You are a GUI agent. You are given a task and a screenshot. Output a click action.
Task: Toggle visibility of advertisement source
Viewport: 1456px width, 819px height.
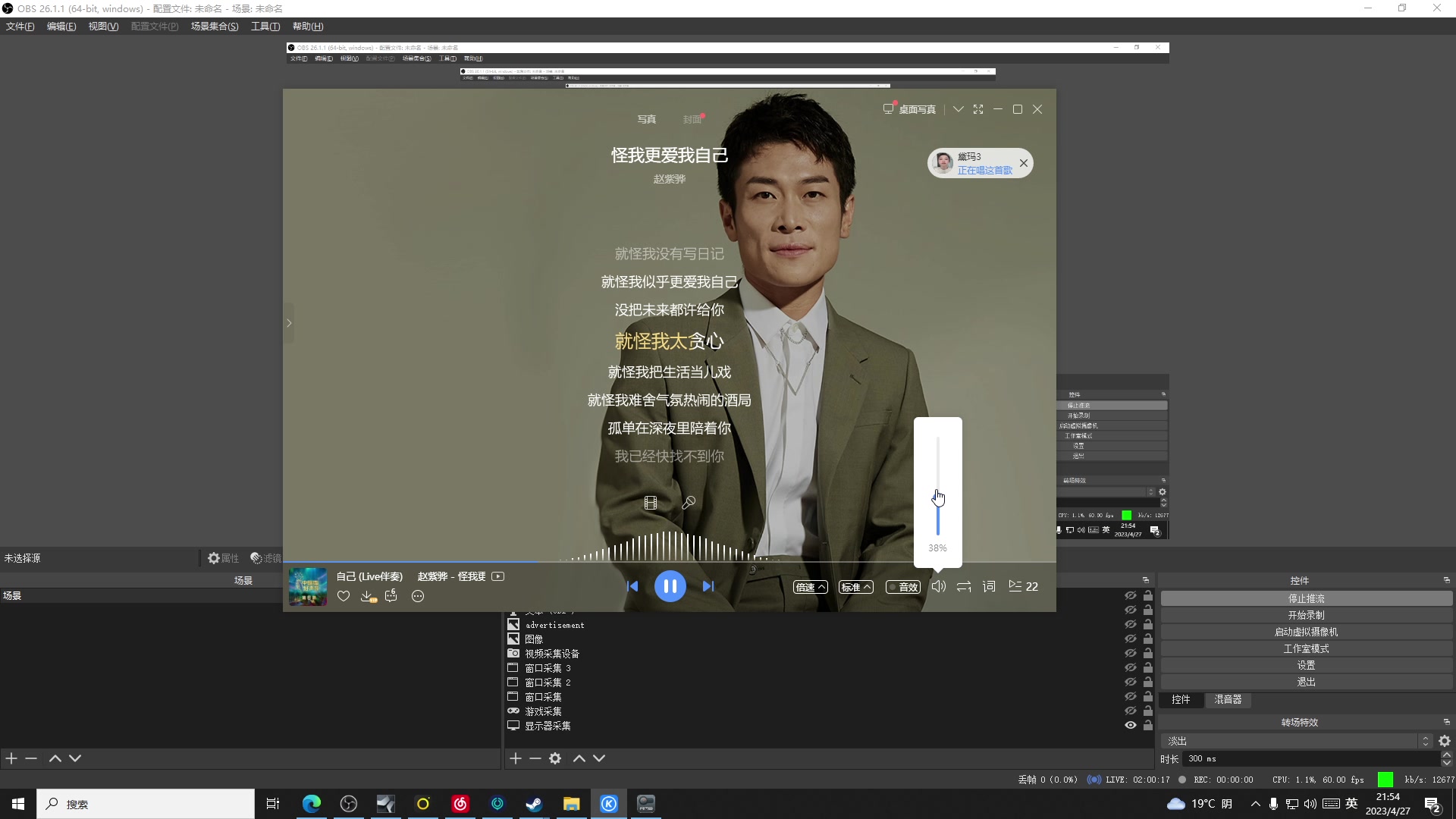click(x=1131, y=624)
